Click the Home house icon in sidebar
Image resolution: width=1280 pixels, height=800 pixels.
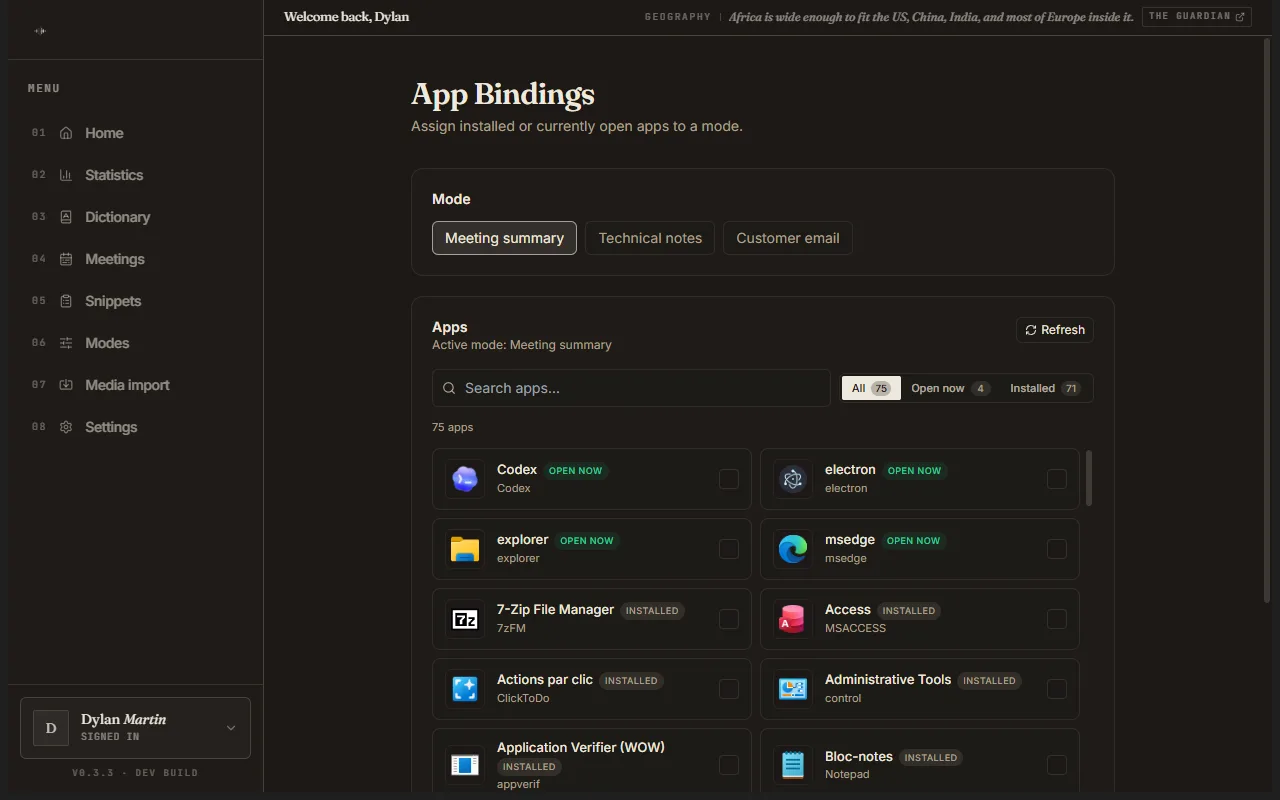coord(66,133)
